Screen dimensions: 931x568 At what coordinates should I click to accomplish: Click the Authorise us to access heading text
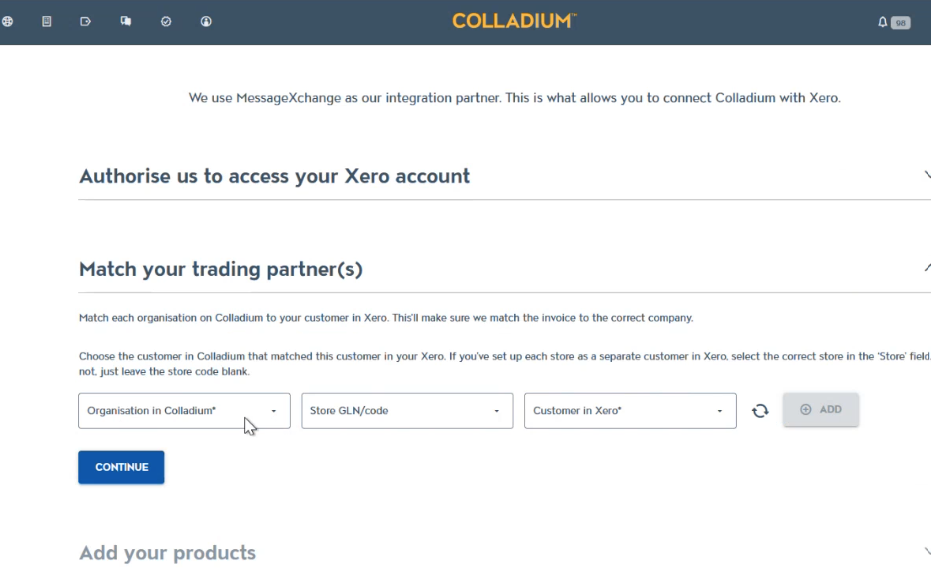point(274,176)
